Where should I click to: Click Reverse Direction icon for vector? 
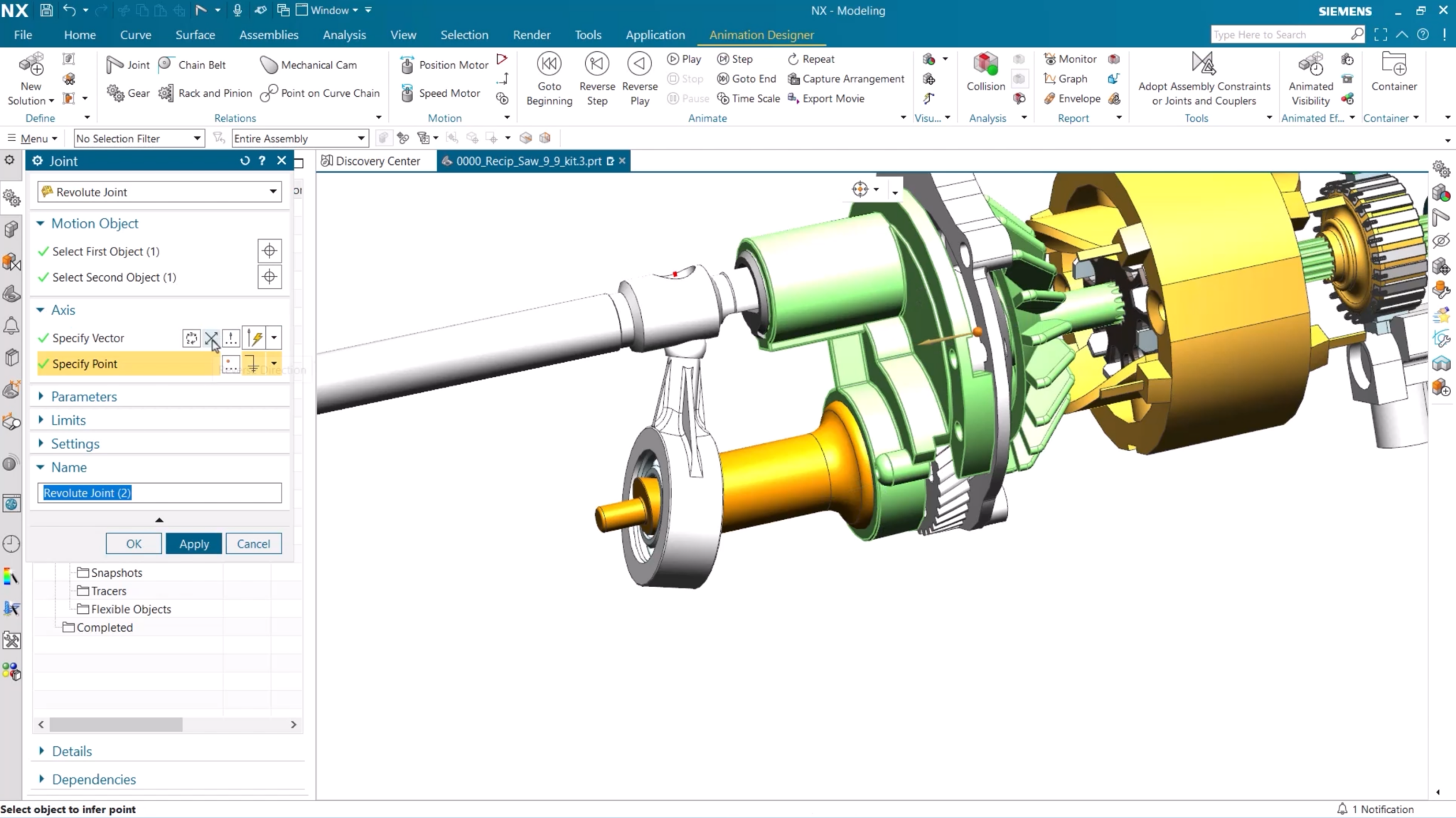pos(211,338)
